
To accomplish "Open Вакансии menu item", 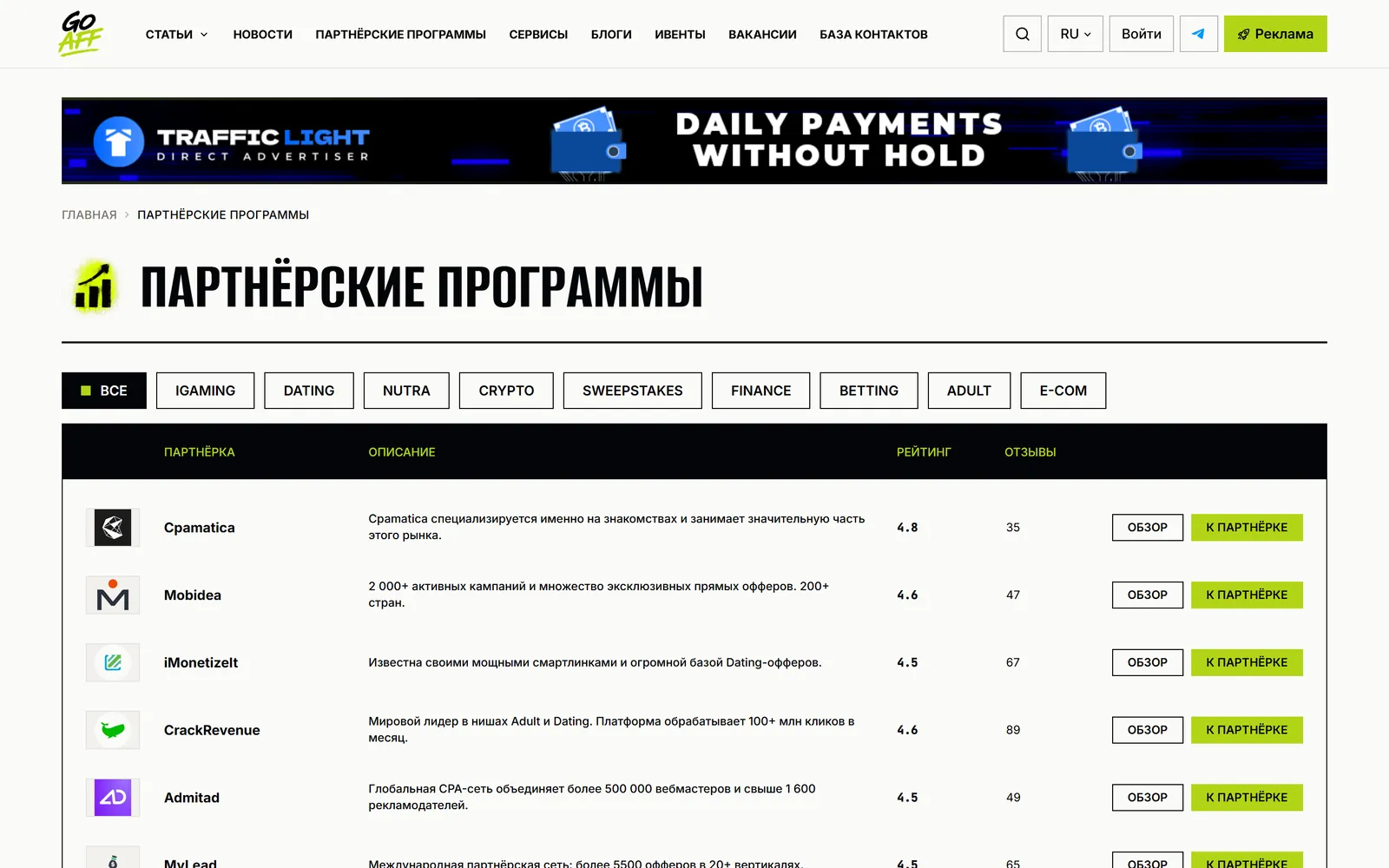I will click(762, 35).
